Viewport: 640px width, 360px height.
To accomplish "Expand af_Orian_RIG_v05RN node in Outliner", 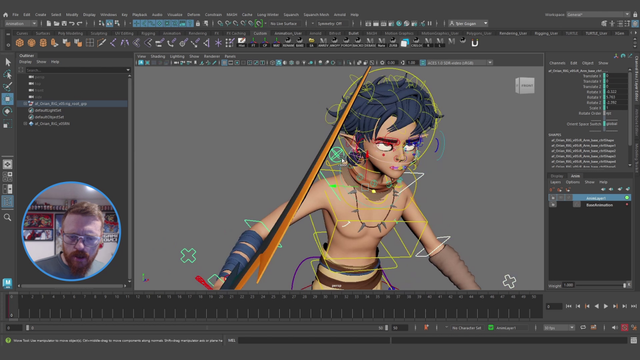I will (x=25, y=123).
